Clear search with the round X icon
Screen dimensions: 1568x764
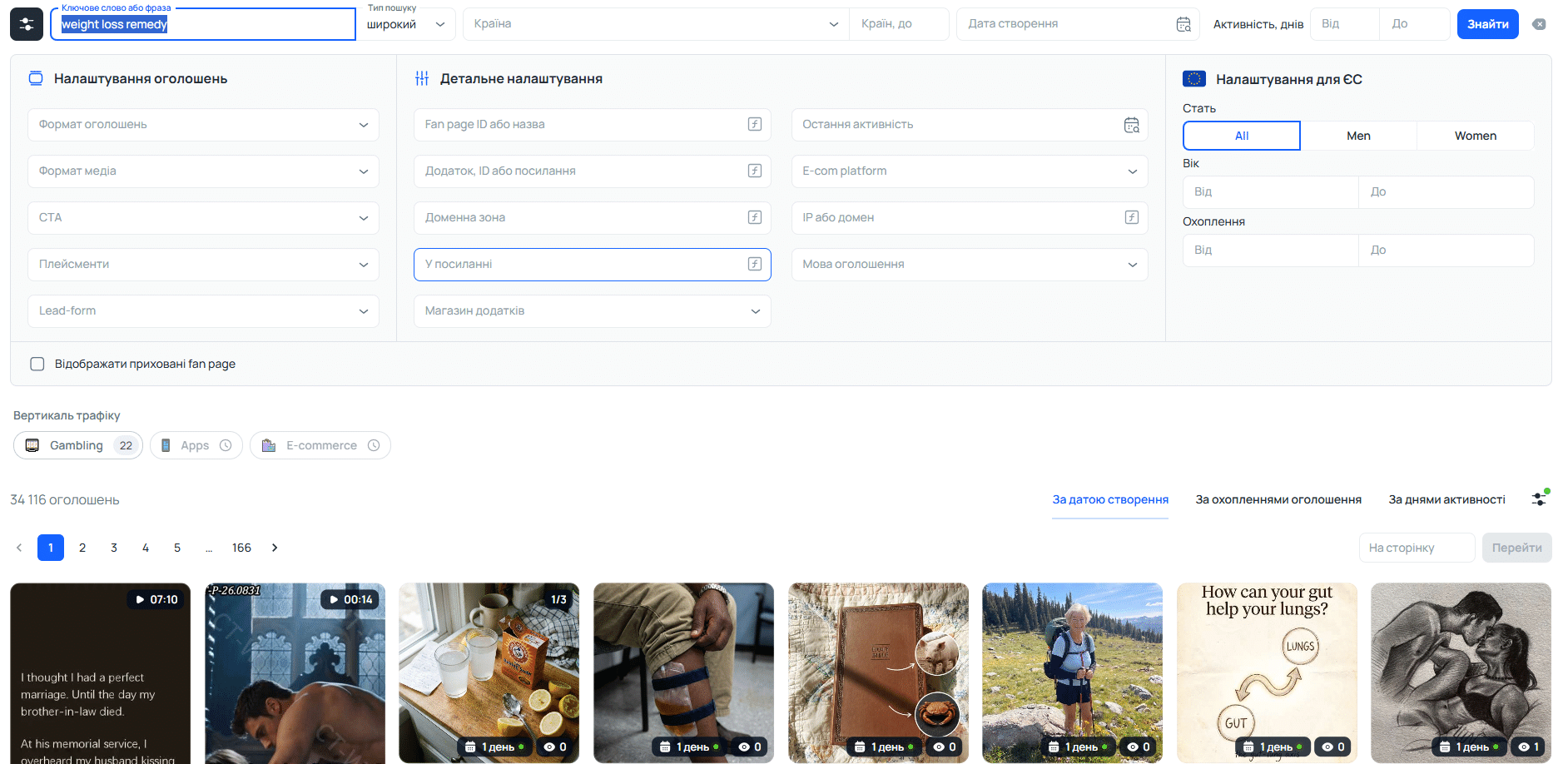(1539, 24)
